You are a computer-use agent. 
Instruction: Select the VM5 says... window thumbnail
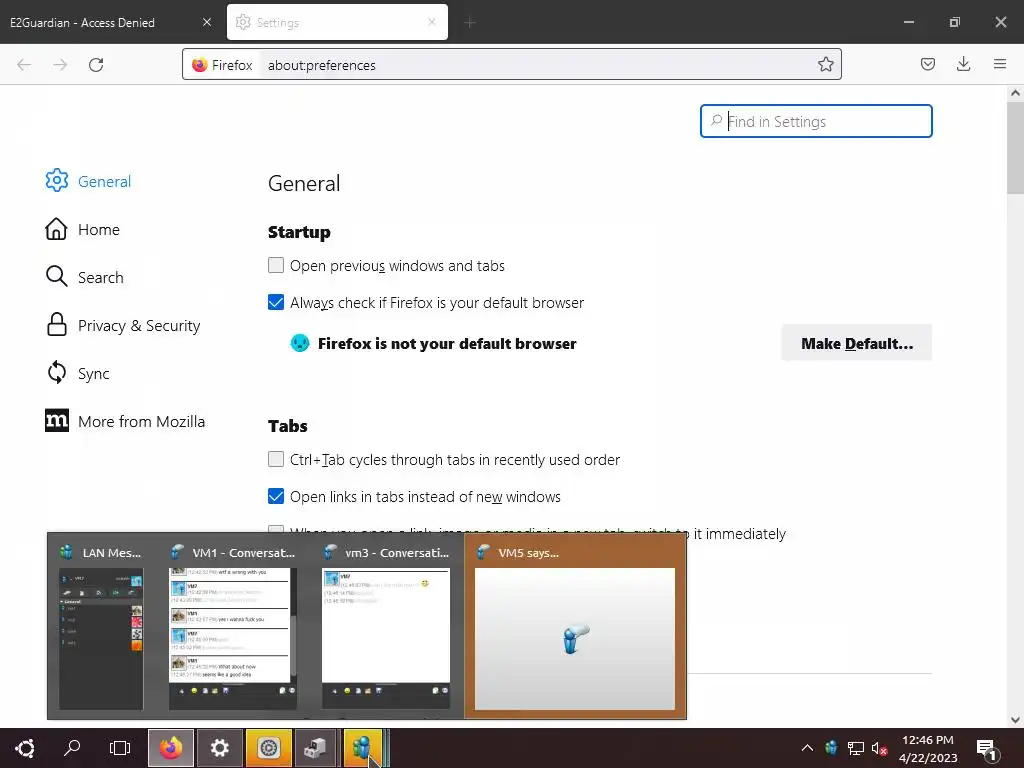[x=575, y=626]
